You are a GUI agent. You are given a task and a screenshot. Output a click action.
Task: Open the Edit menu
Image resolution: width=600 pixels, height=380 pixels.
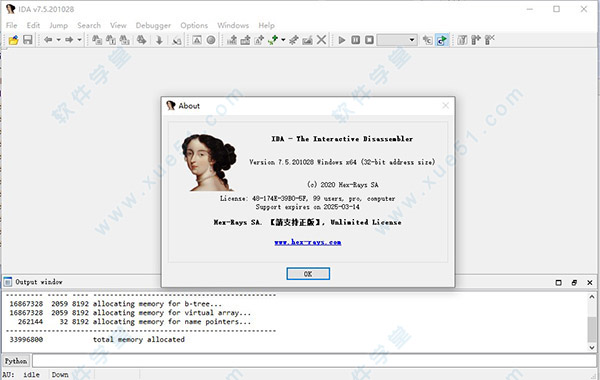coord(33,25)
